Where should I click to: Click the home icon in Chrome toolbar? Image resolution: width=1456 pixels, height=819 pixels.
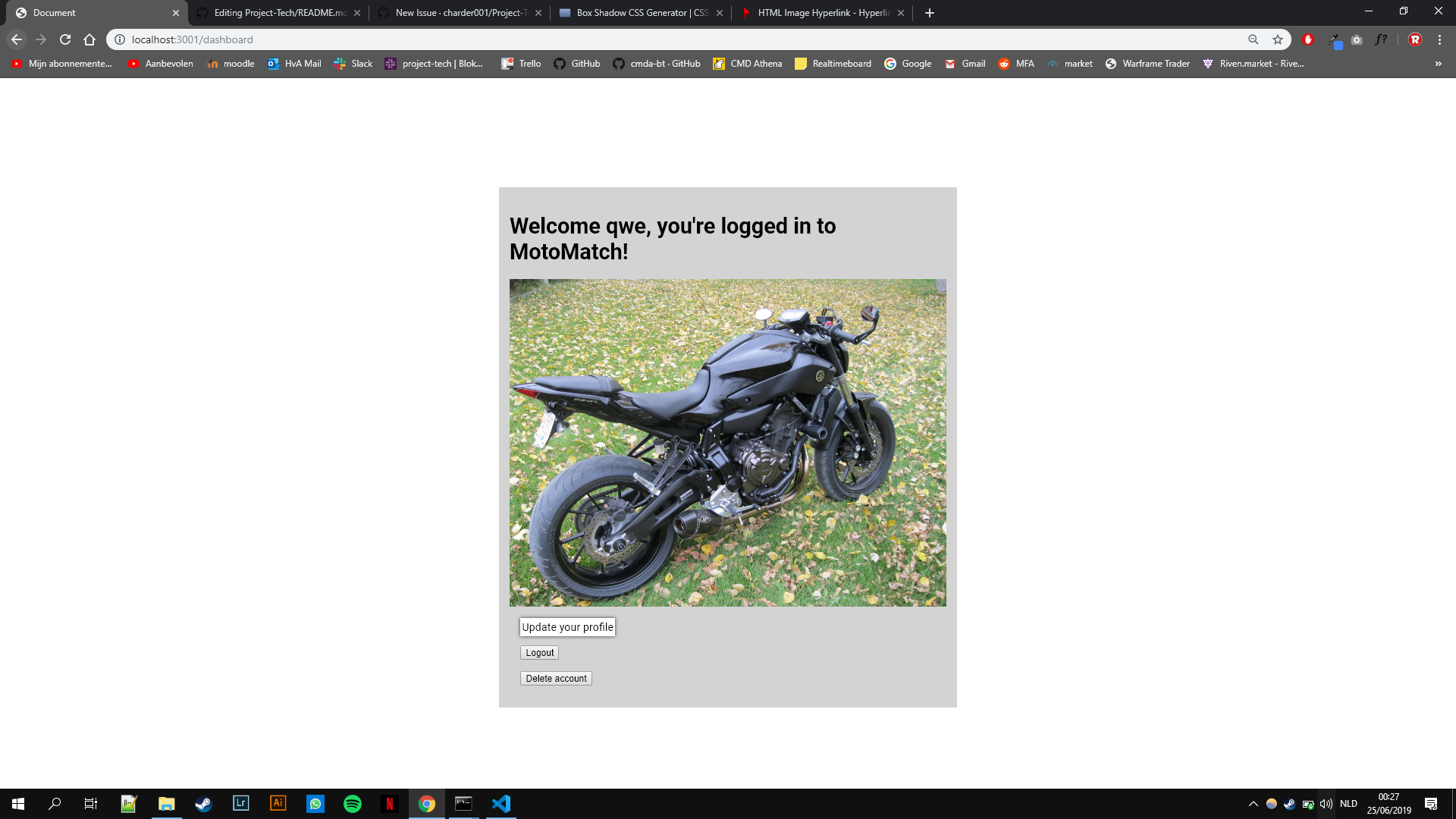[89, 39]
